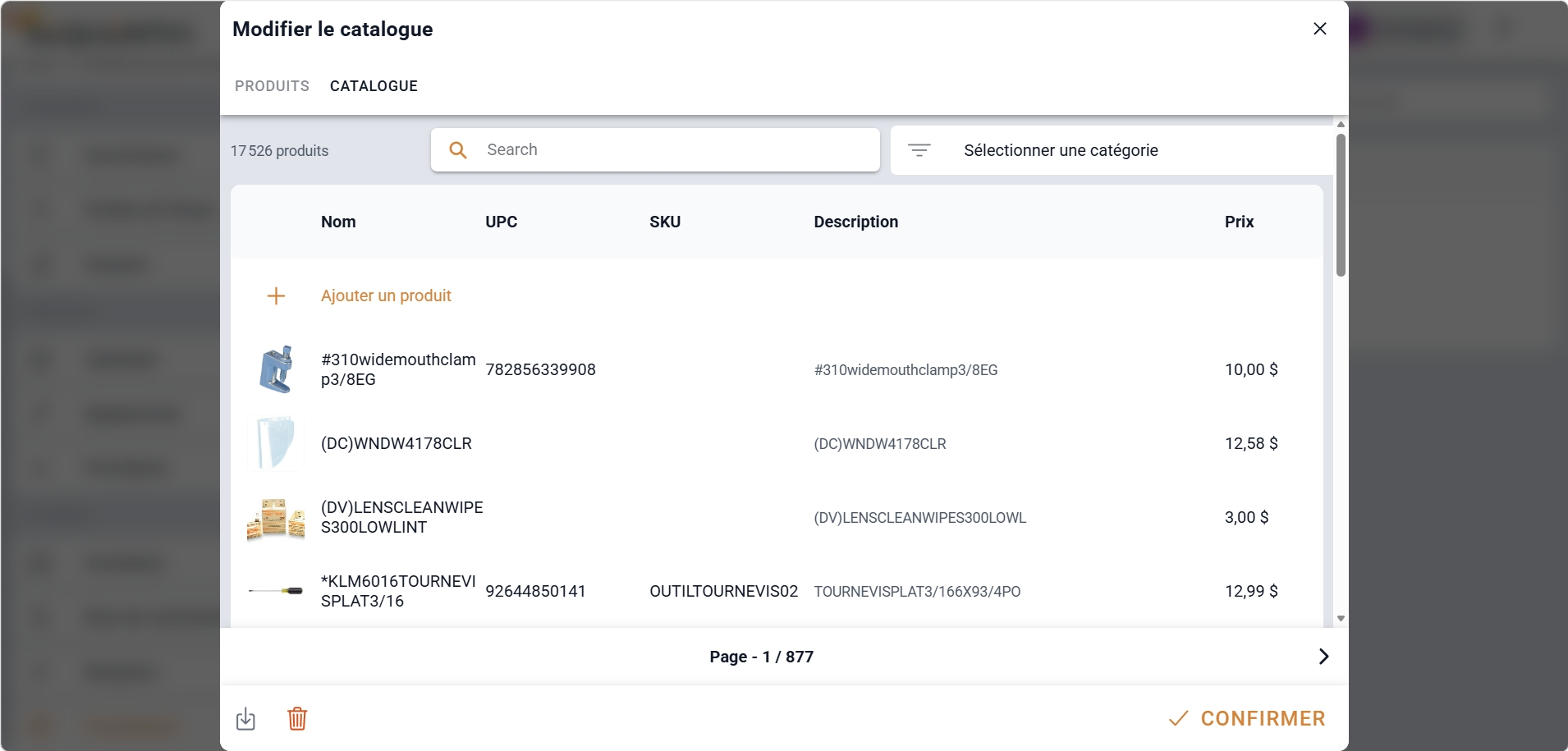Image resolution: width=1568 pixels, height=751 pixels.
Task: Open the (DV)LENSCLEANWIPES300LOWLINT product thumbnail
Action: point(276,519)
